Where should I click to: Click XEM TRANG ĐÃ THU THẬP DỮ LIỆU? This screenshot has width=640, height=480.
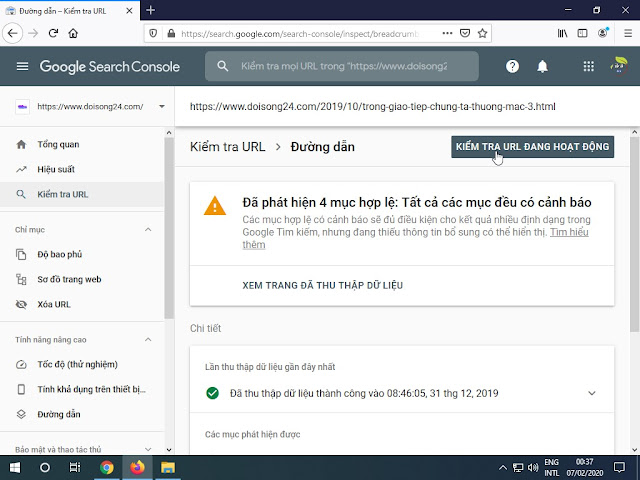point(322,285)
